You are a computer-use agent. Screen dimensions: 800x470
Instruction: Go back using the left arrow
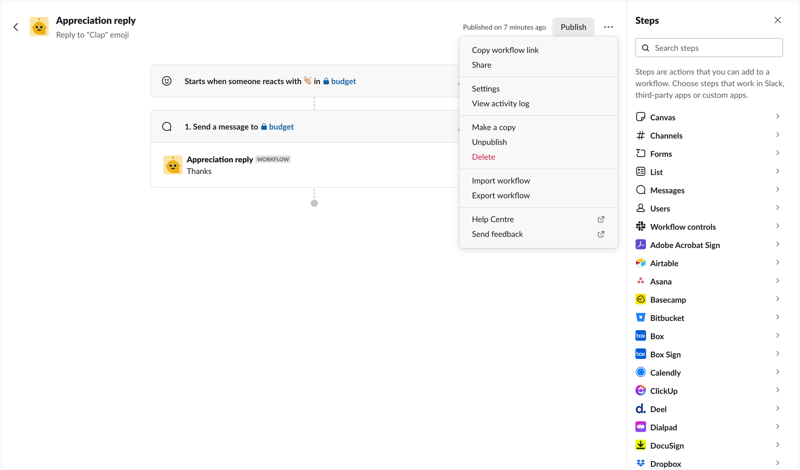(x=16, y=27)
